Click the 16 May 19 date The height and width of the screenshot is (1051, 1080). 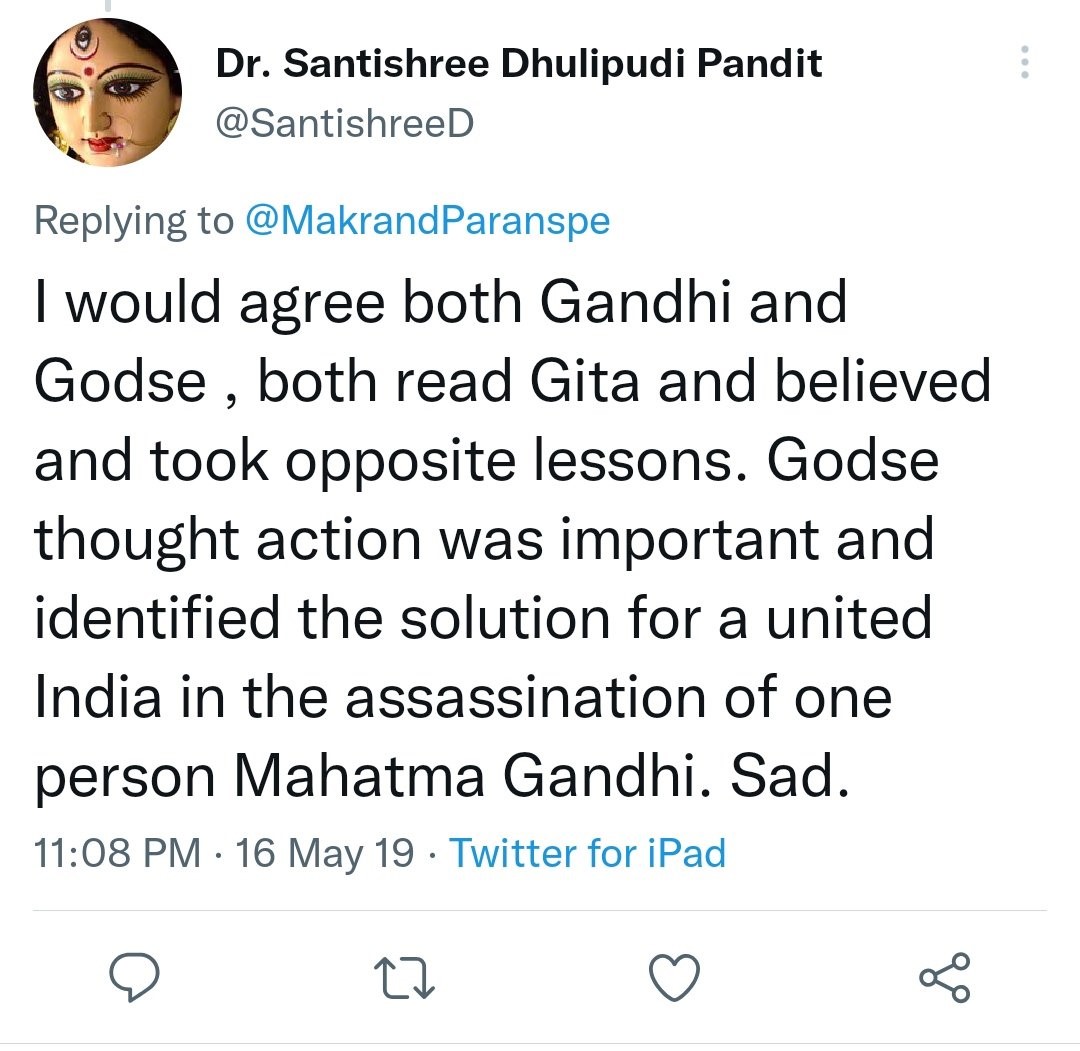point(324,853)
